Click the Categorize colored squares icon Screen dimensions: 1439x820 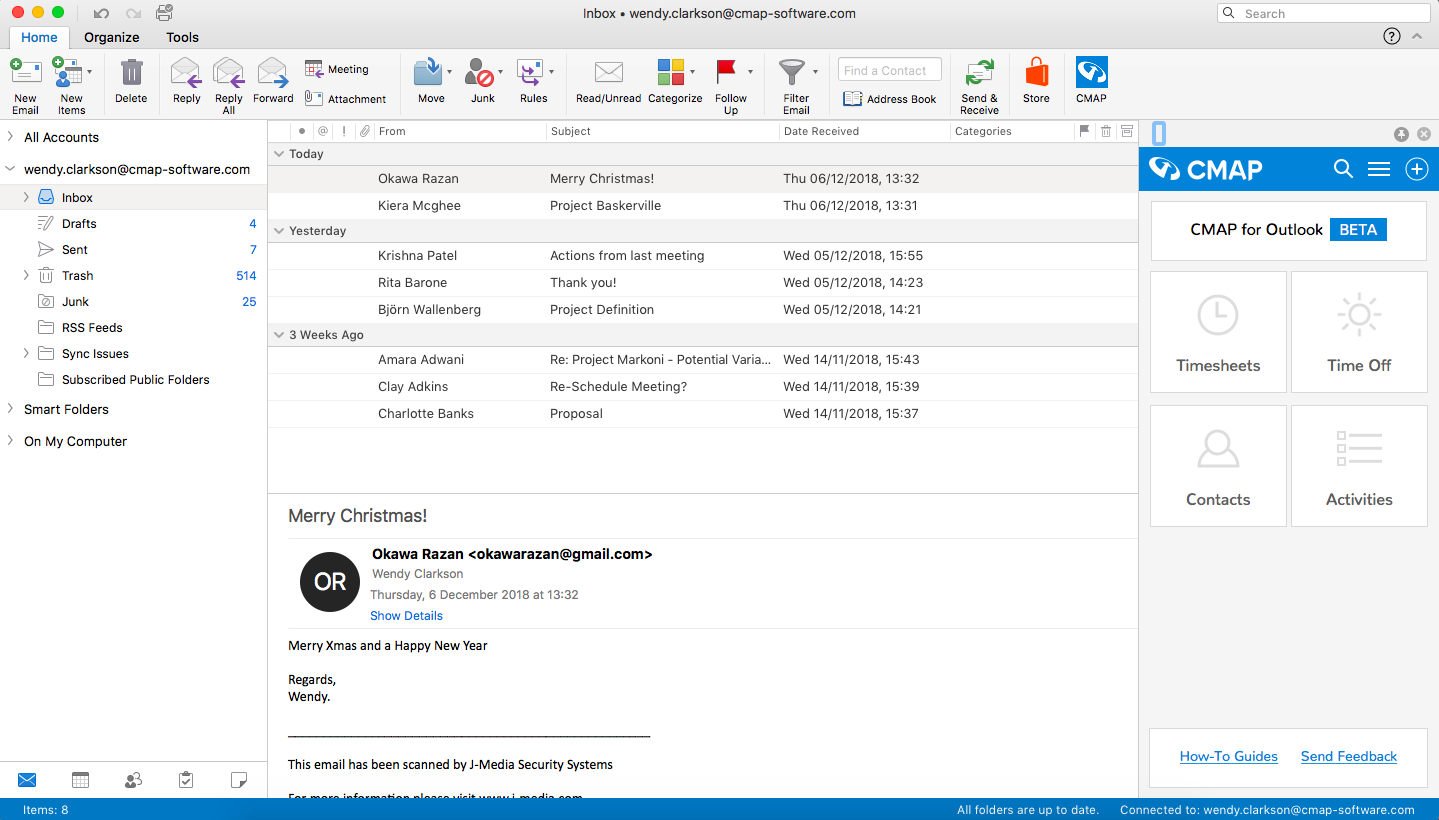pyautogui.click(x=670, y=73)
